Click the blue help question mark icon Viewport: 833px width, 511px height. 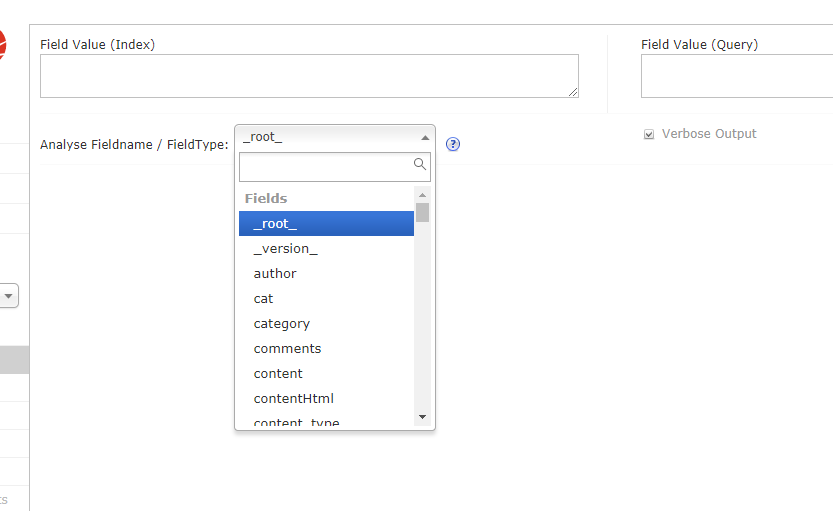(453, 144)
